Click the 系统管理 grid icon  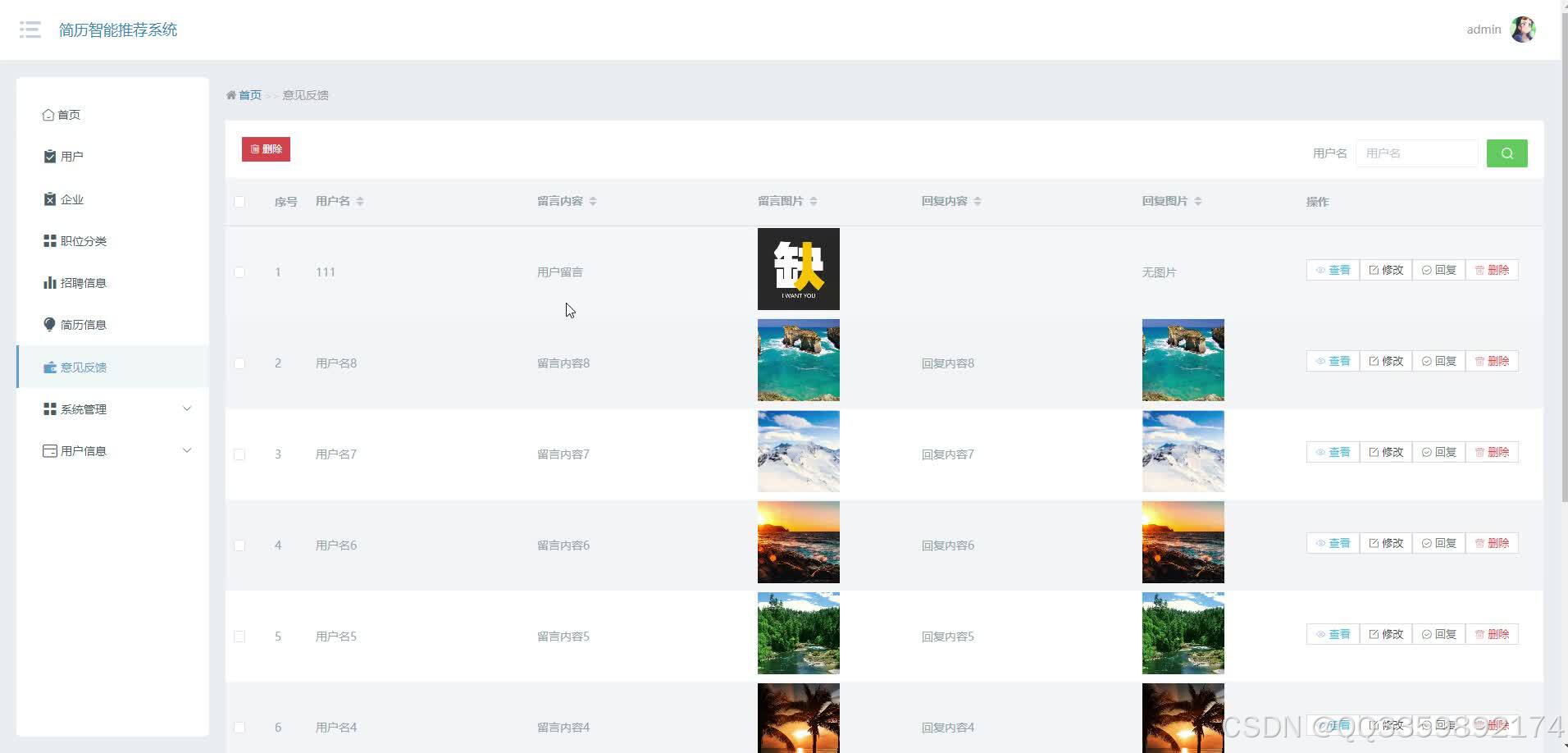(x=50, y=409)
